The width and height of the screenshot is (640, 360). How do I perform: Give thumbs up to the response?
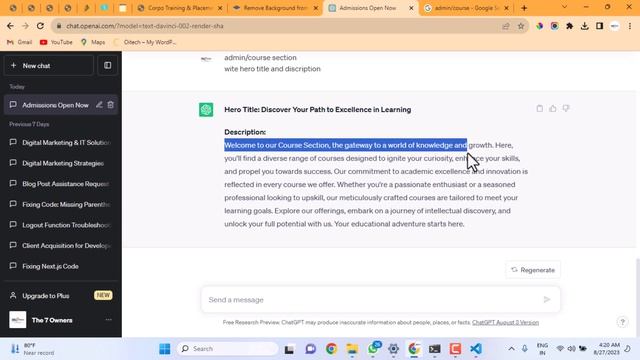(x=553, y=109)
